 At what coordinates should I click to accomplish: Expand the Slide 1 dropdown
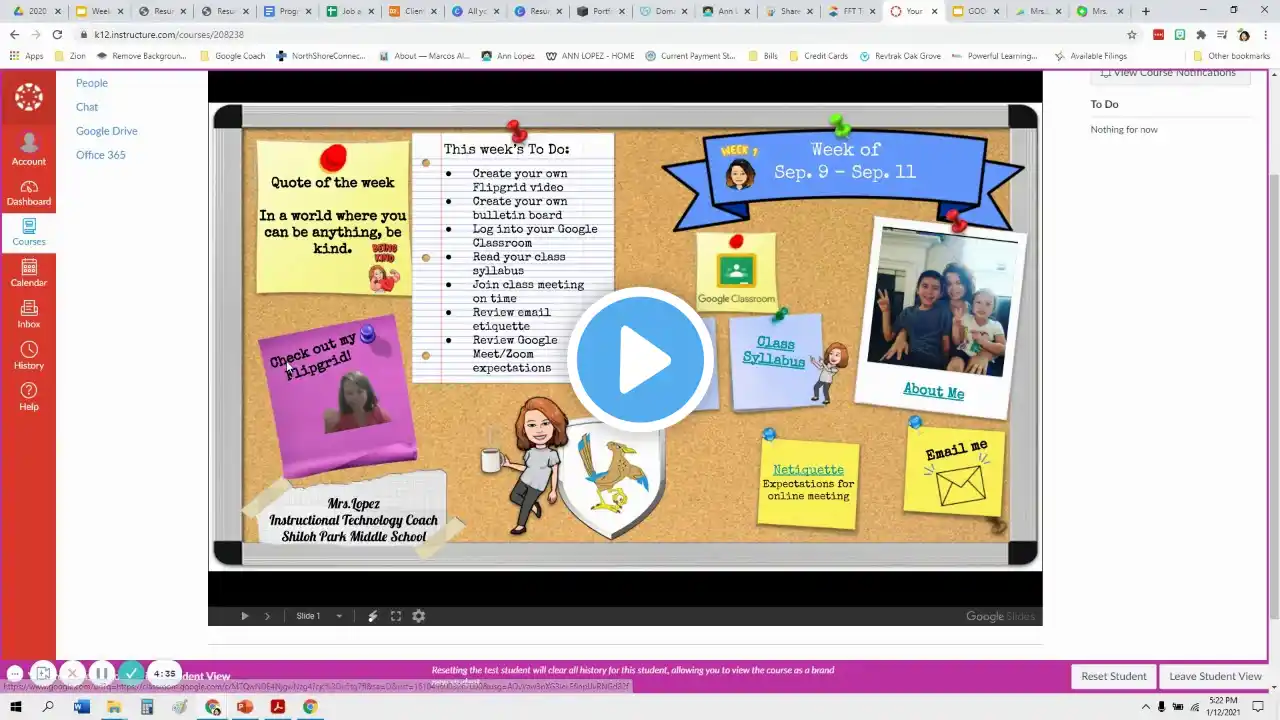pyautogui.click(x=339, y=616)
